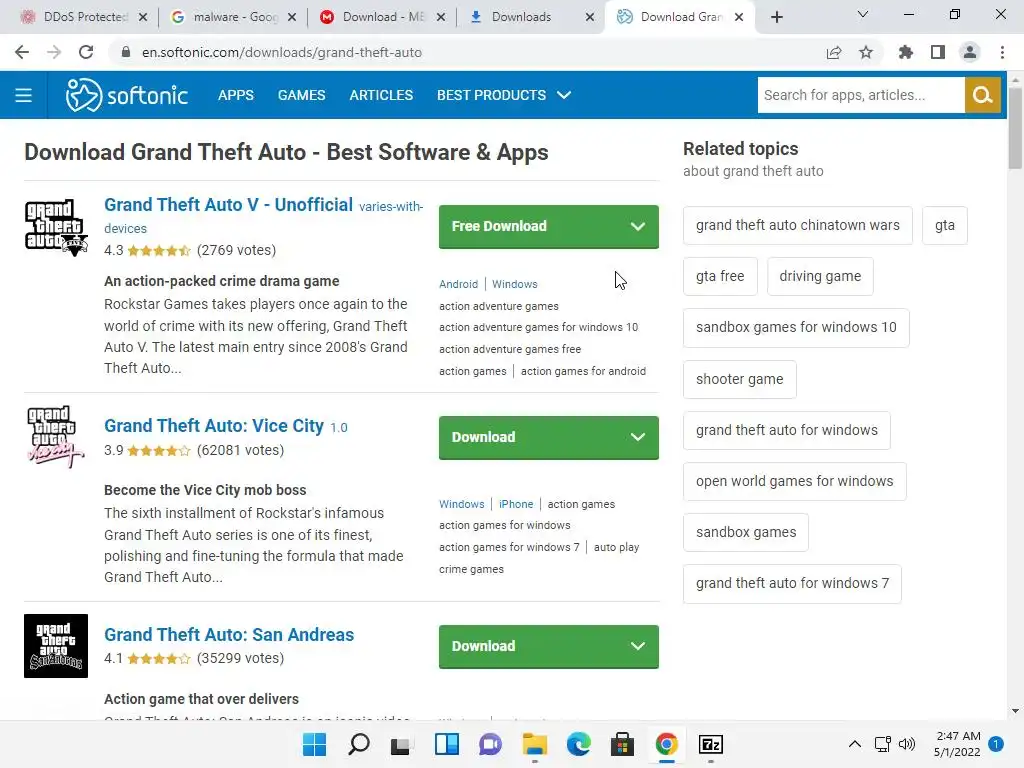This screenshot has width=1024, height=768.
Task: Click the Vice City game thumbnail
Action: [x=56, y=437]
